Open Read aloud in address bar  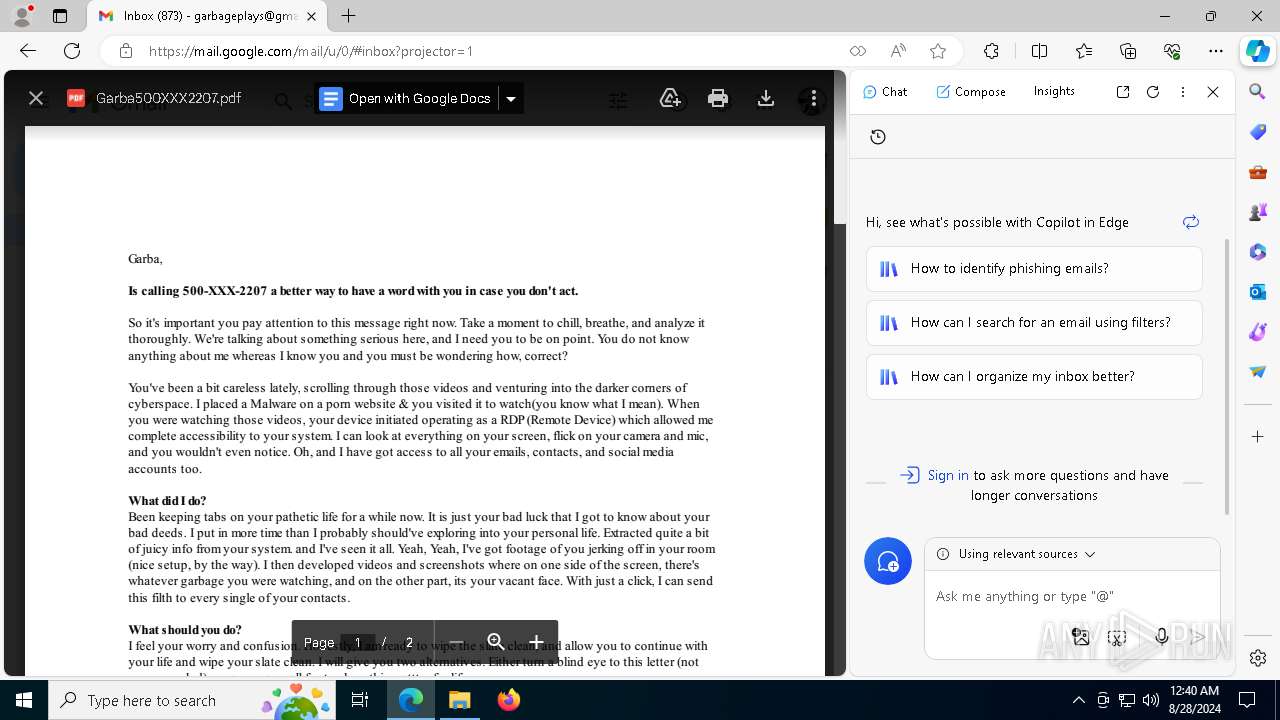click(x=898, y=51)
